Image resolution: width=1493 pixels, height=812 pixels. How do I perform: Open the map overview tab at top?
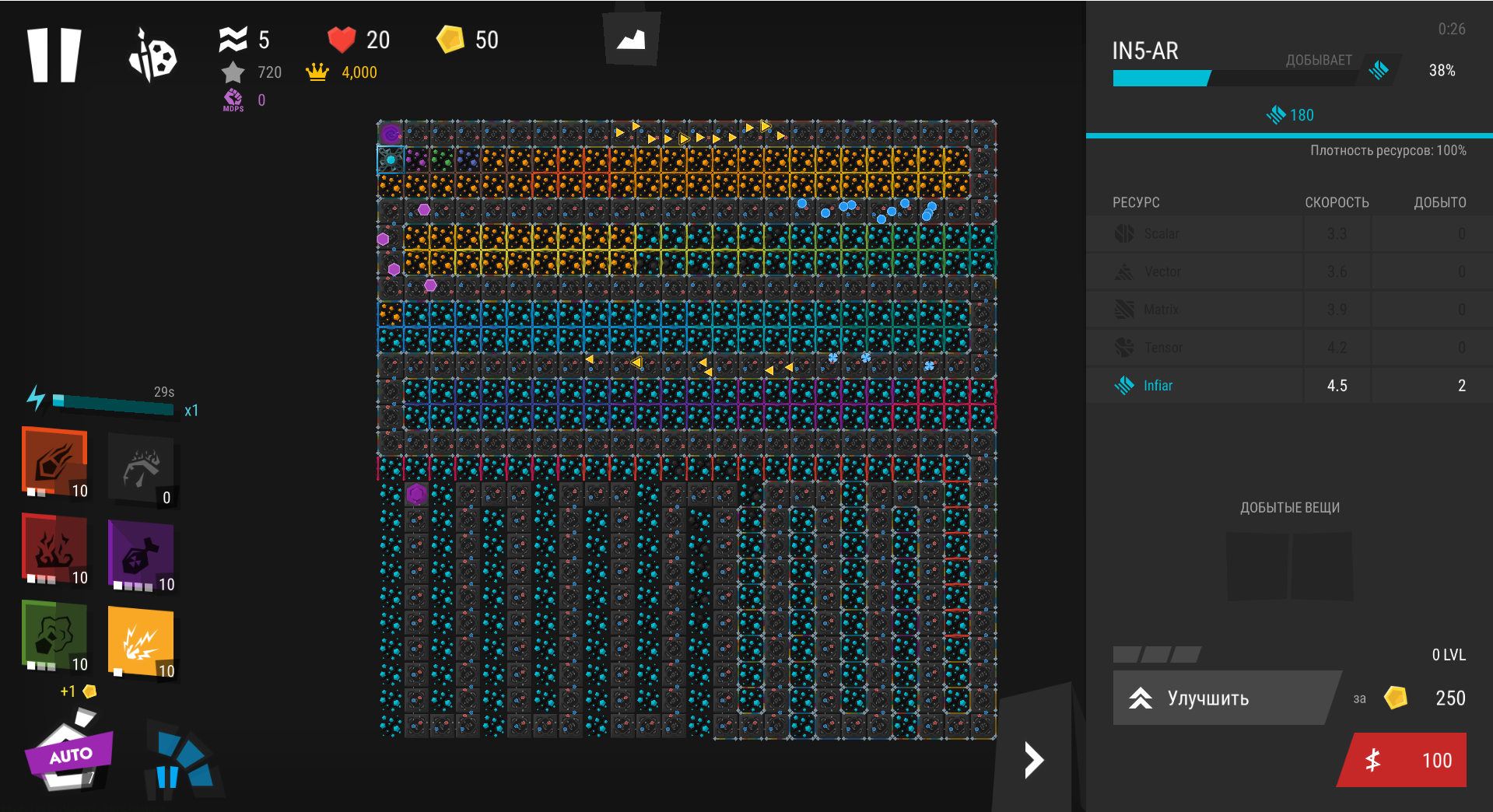[x=631, y=38]
